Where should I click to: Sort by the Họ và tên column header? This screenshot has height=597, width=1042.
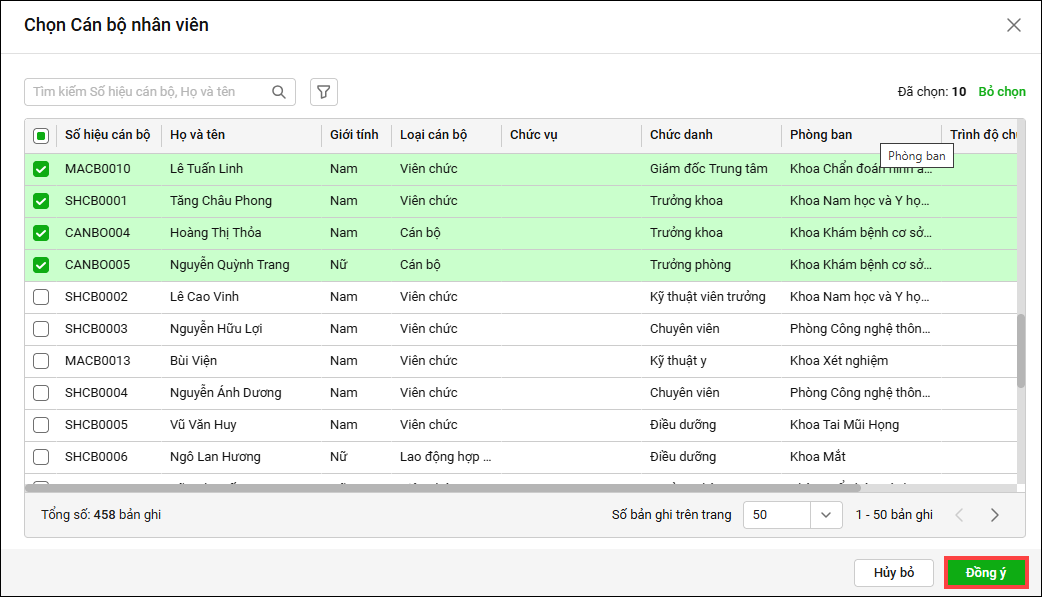[198, 135]
